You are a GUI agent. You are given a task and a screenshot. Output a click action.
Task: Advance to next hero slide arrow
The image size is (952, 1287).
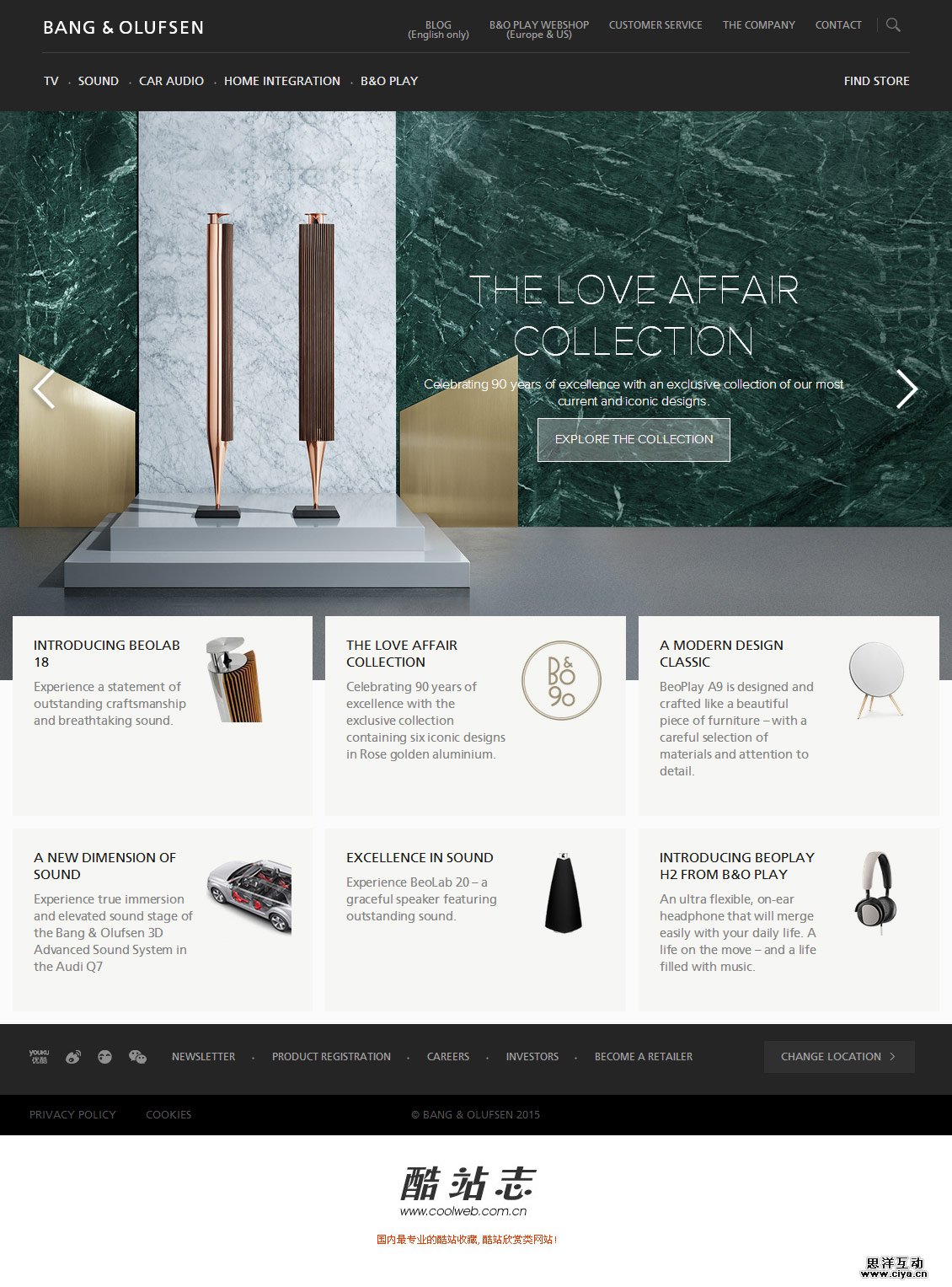pyautogui.click(x=907, y=389)
